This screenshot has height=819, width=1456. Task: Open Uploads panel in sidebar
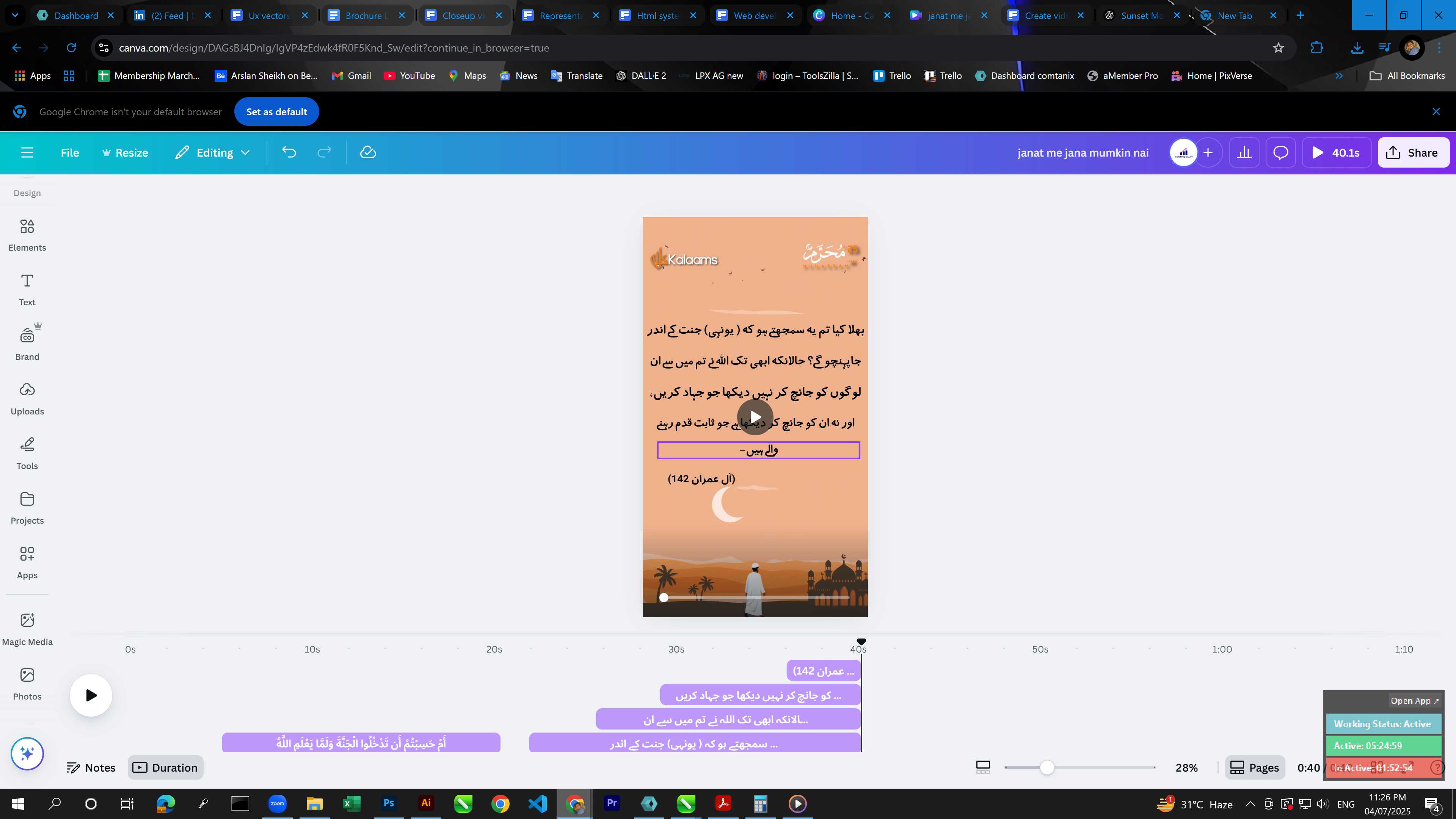(27, 399)
